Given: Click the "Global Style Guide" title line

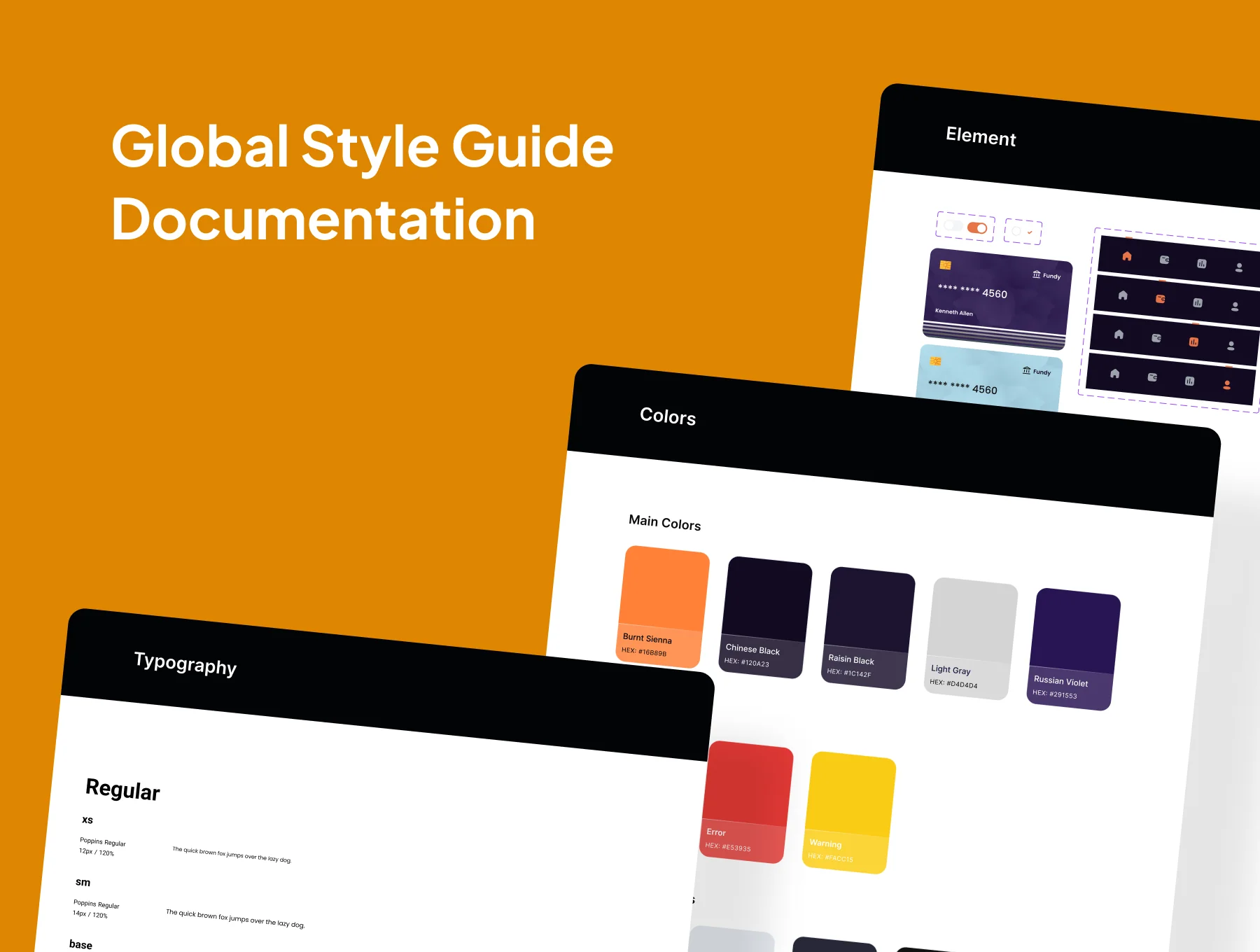Looking at the screenshot, I should (x=363, y=148).
